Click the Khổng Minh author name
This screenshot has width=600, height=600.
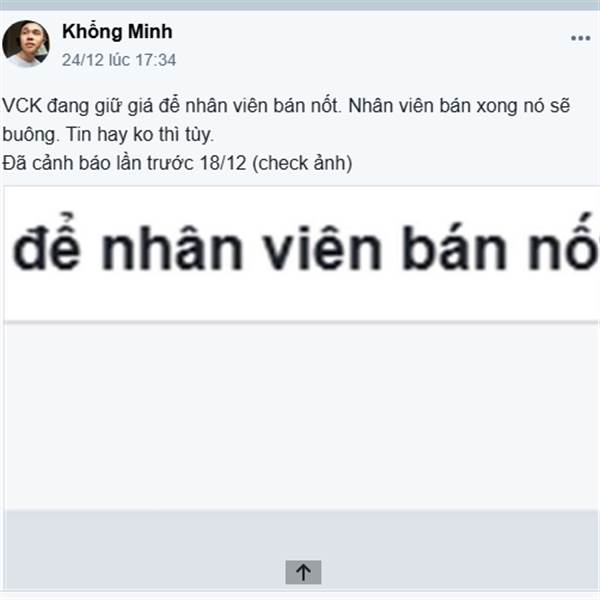117,31
